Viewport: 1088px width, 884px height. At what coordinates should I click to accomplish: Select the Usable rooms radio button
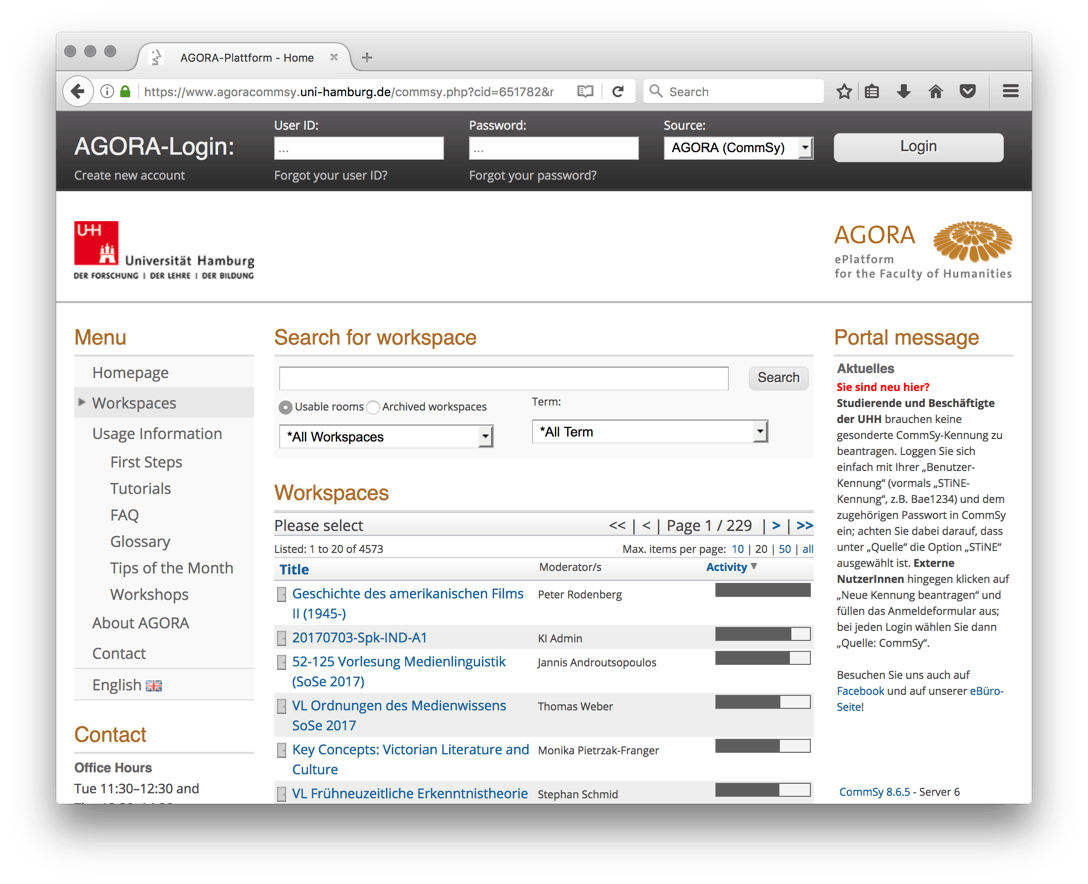tap(286, 407)
